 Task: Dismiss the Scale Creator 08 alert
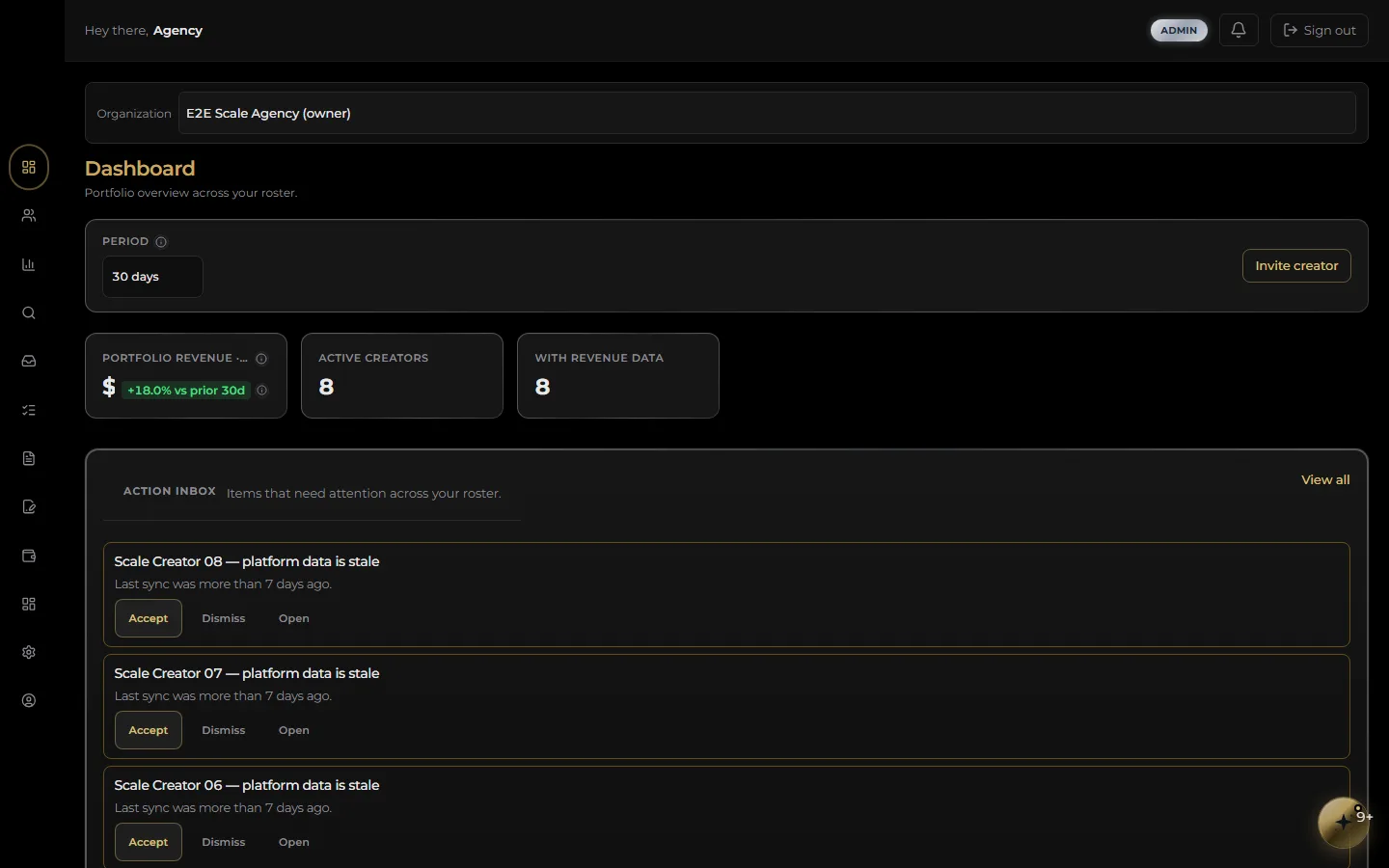tap(224, 618)
